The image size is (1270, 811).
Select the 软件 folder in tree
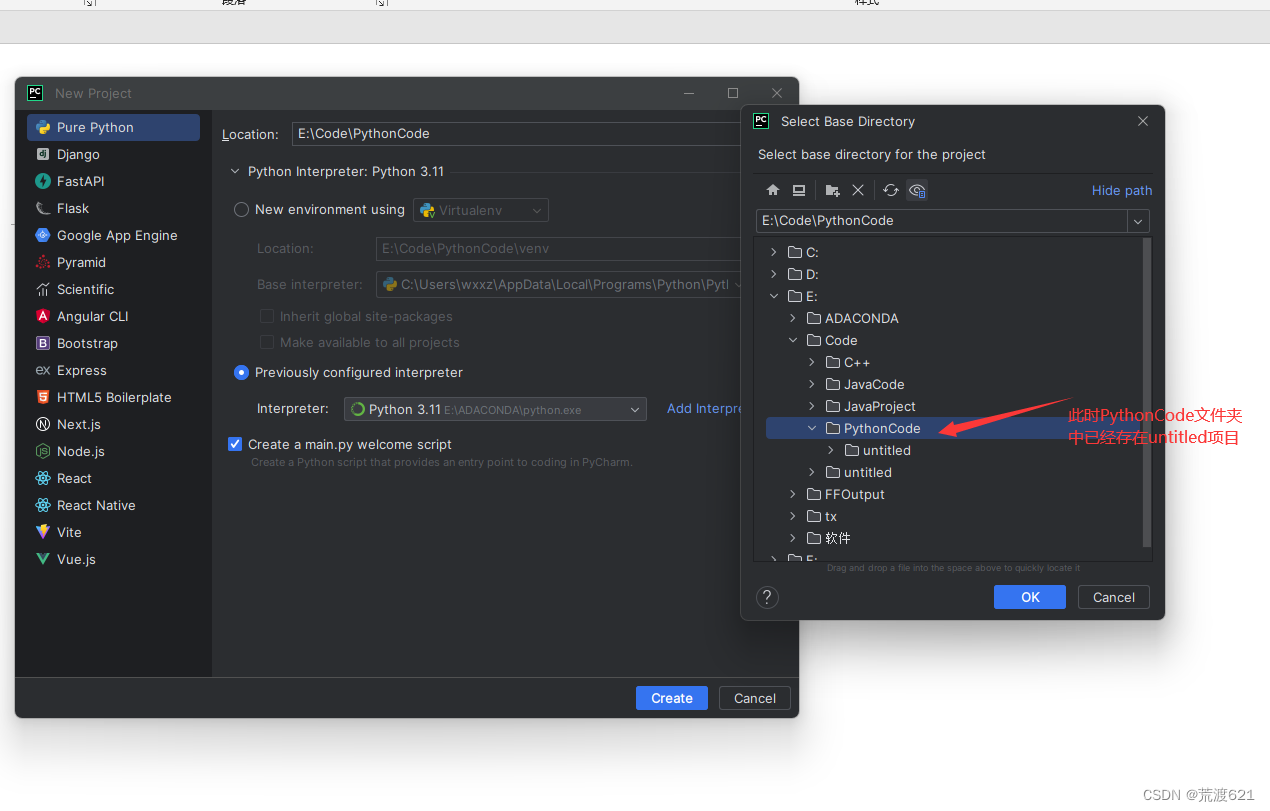coord(828,538)
